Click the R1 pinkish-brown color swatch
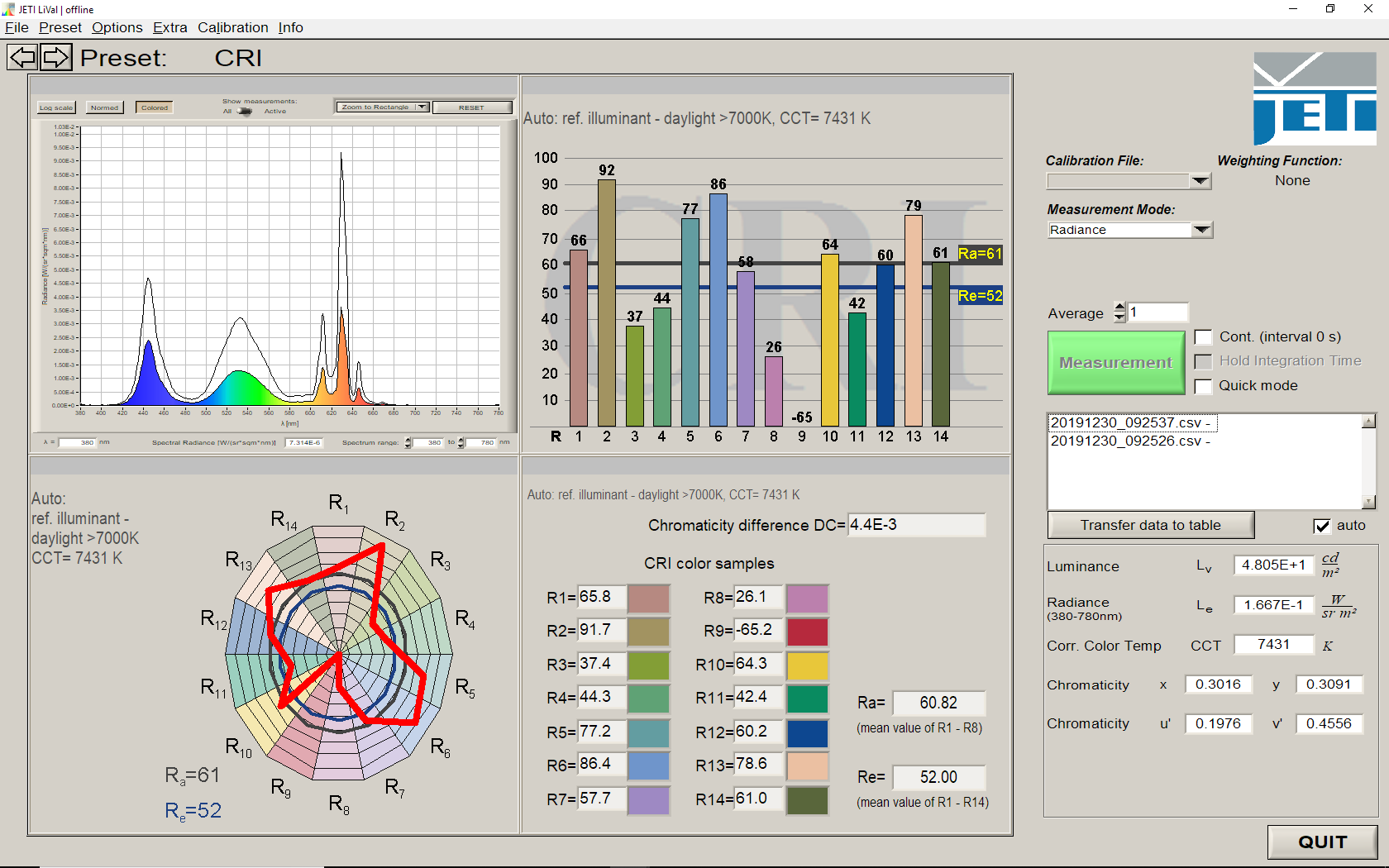Viewport: 1389px width, 868px height. [649, 598]
